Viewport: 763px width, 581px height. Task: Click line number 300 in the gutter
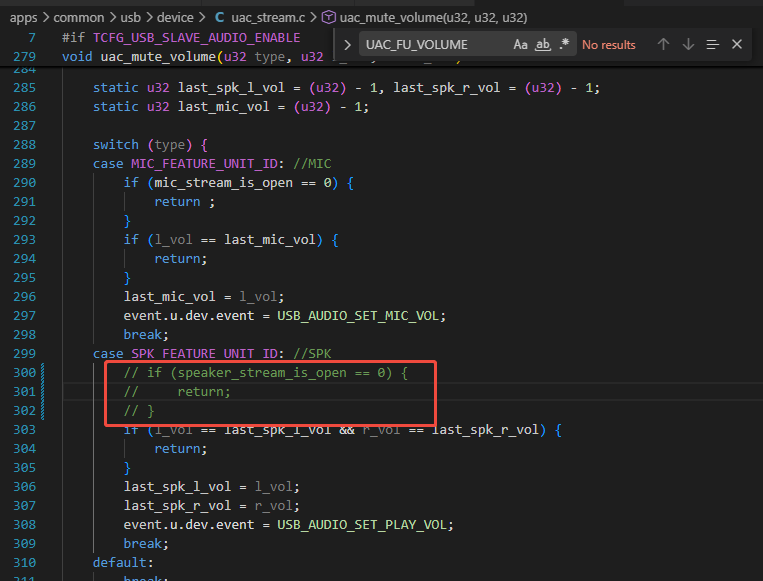click(24, 373)
